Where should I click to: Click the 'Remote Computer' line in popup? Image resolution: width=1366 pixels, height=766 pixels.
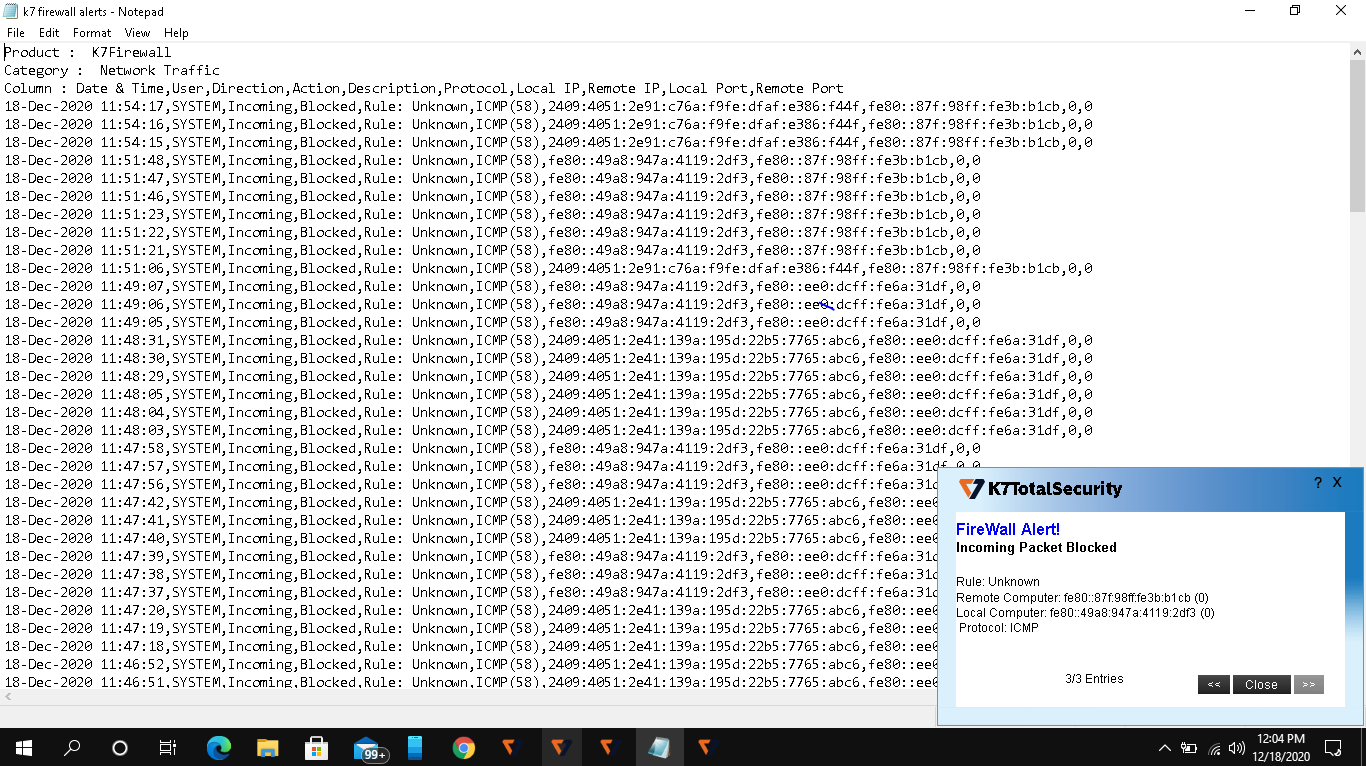[1082, 597]
